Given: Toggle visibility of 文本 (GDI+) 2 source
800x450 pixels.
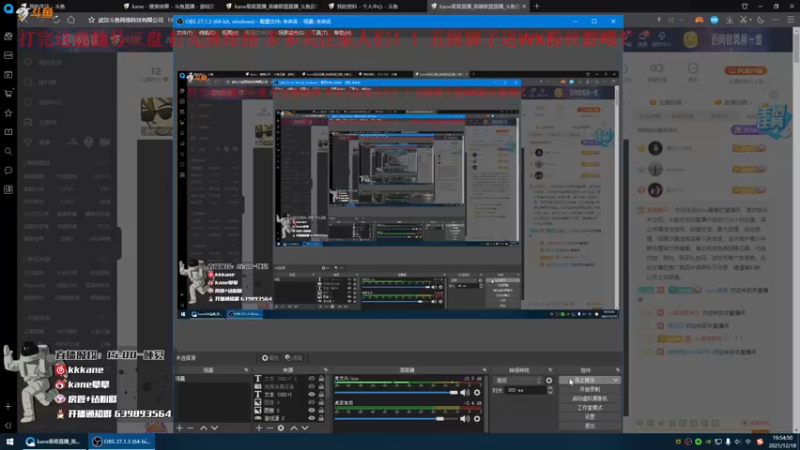Looking at the screenshot, I should (x=311, y=379).
